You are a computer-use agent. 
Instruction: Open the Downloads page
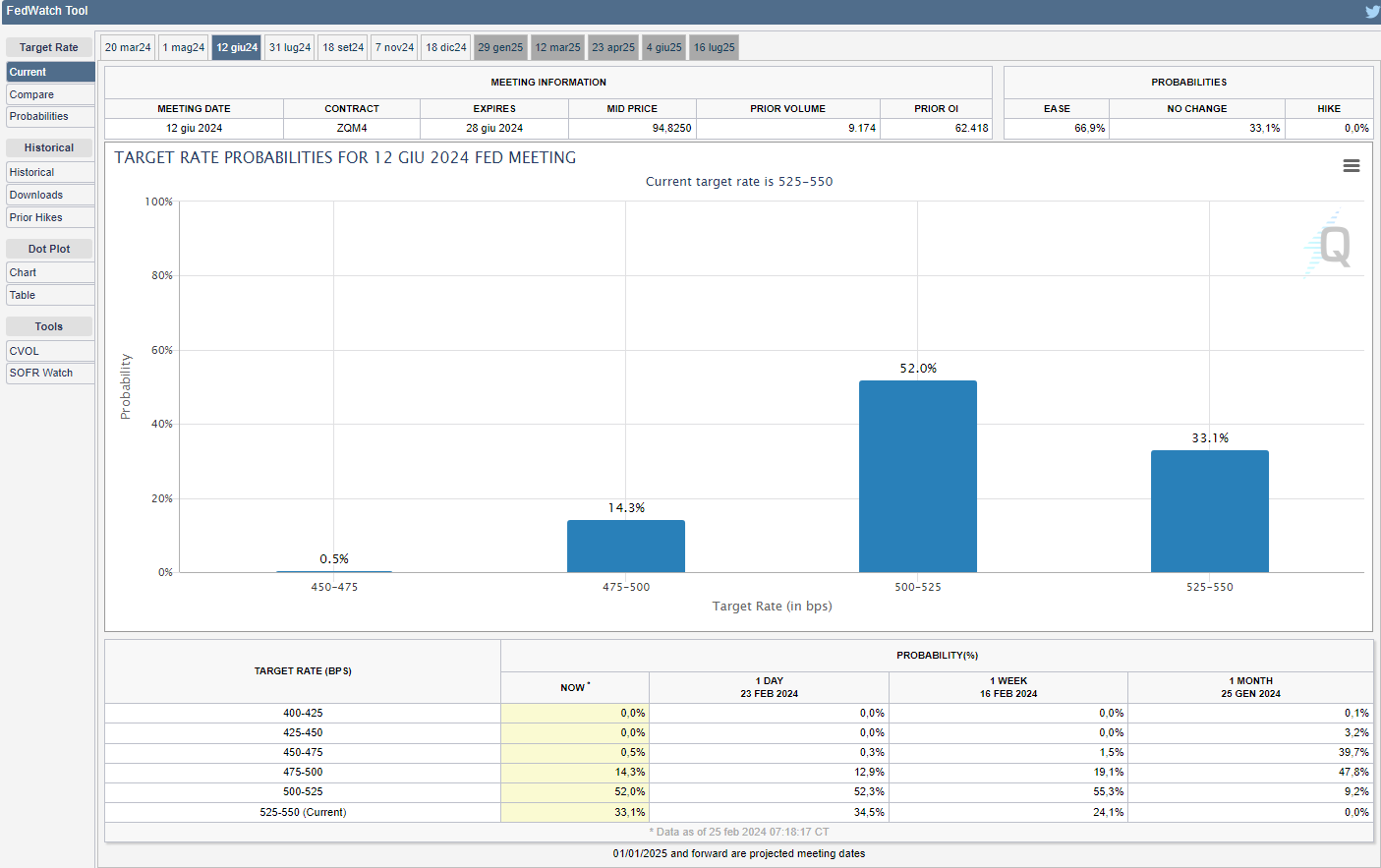[50, 196]
